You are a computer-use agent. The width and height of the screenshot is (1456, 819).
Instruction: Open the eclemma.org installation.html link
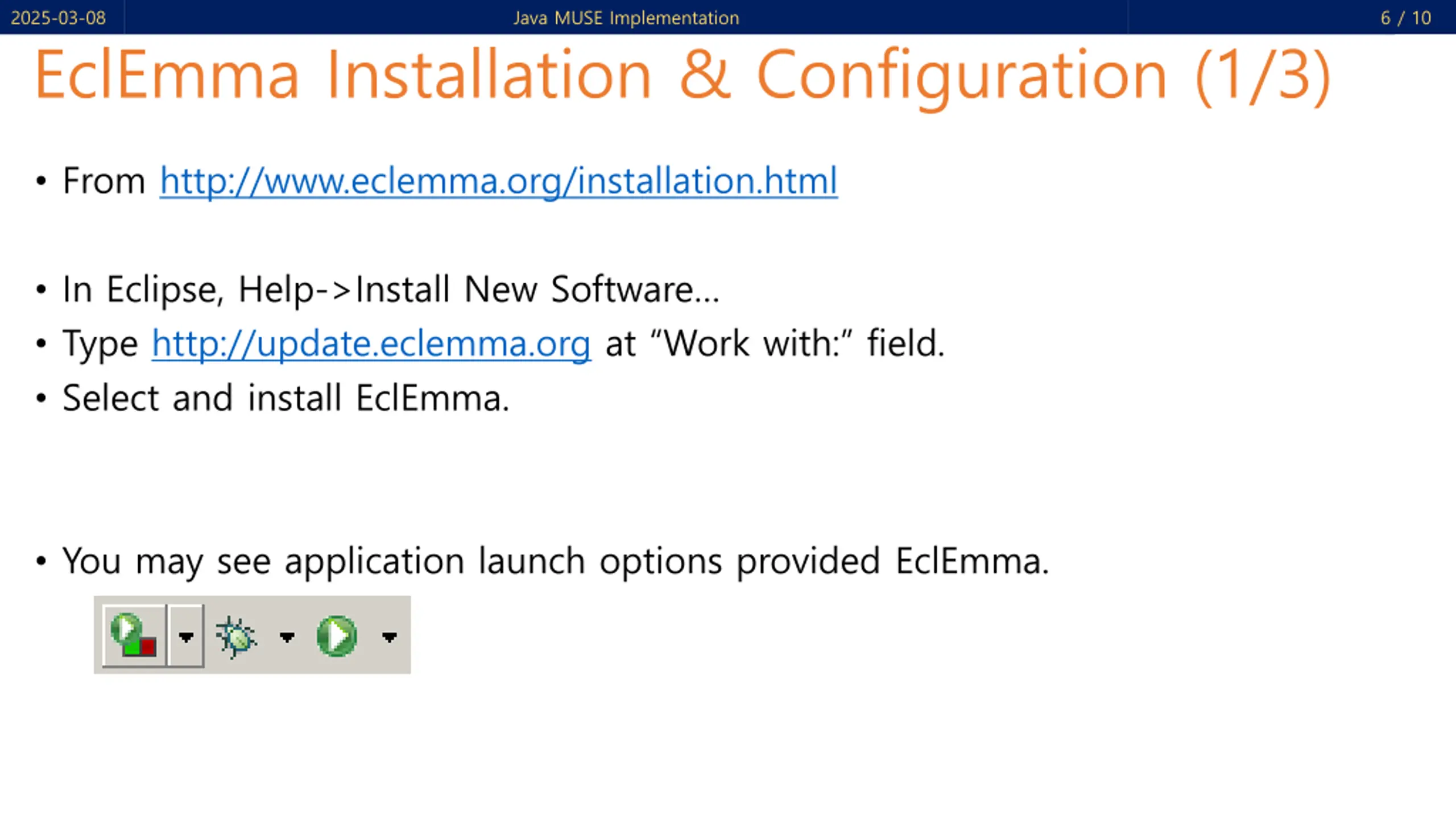pos(498,181)
